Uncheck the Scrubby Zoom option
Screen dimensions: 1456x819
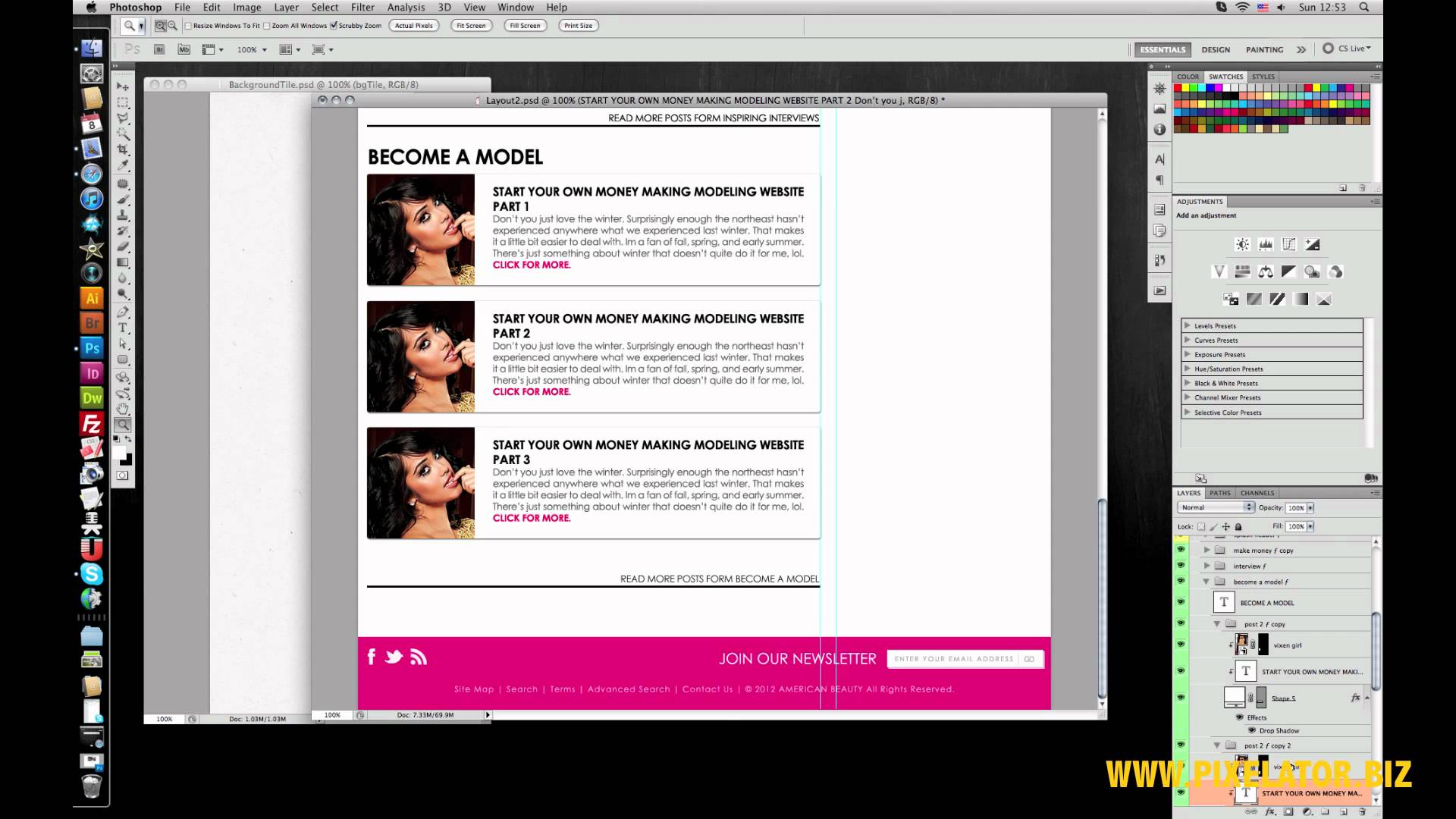[334, 25]
